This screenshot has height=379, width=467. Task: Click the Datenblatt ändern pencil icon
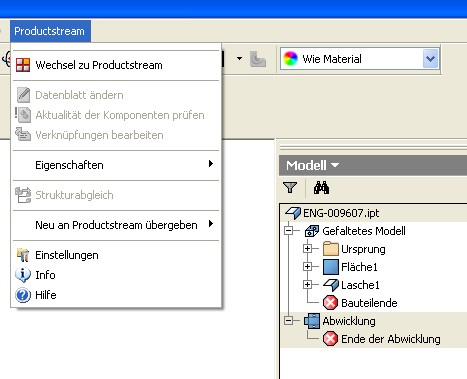(23, 95)
